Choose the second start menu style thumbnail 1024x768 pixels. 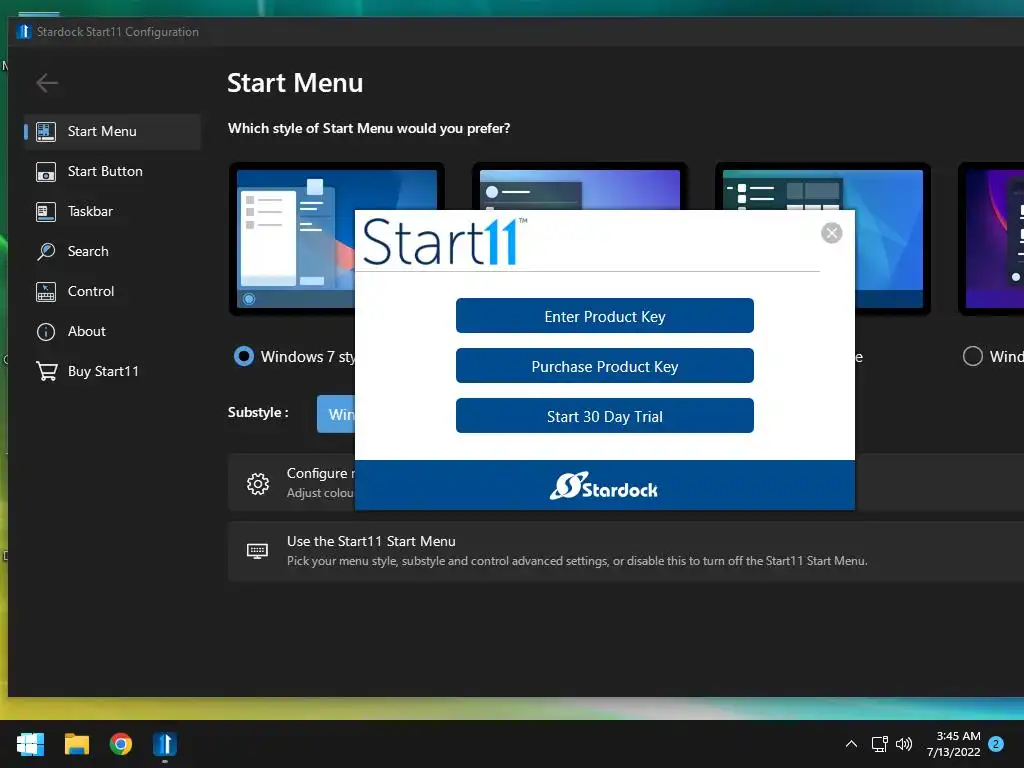(x=580, y=186)
